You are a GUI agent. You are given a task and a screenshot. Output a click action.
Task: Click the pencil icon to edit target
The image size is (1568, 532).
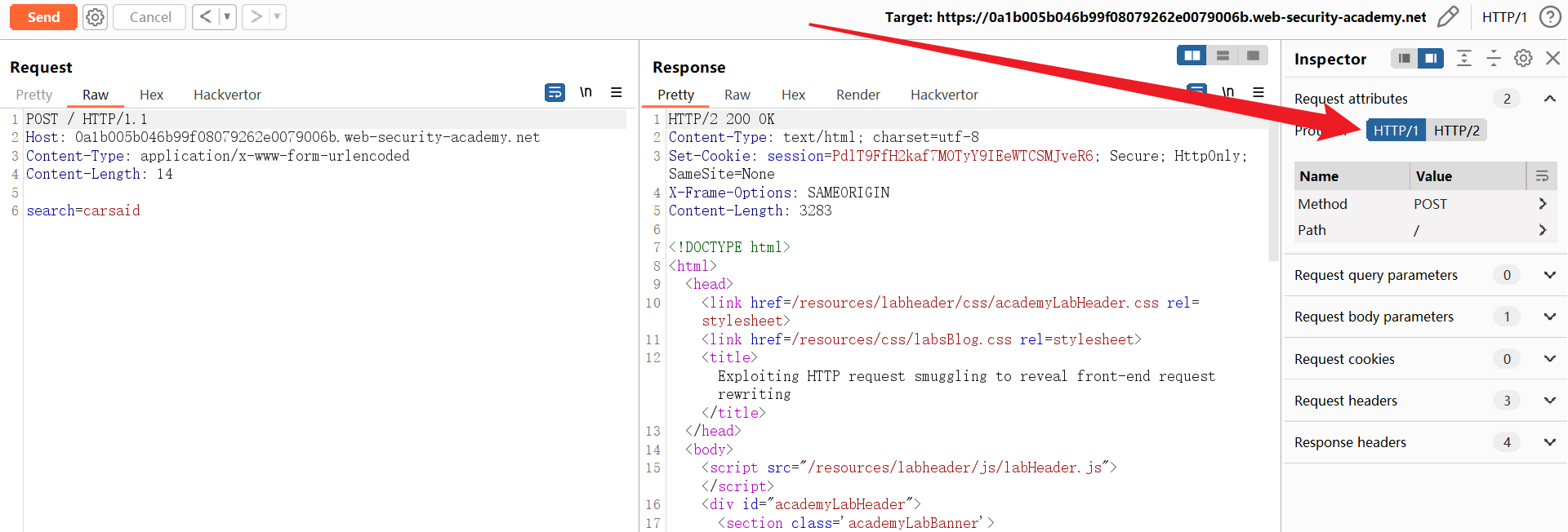pyautogui.click(x=1447, y=17)
